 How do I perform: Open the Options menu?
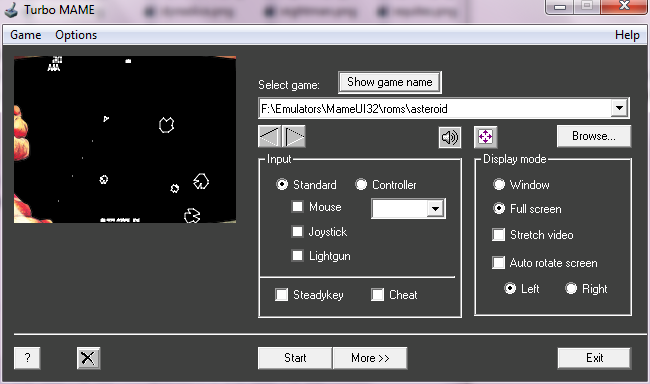(76, 35)
